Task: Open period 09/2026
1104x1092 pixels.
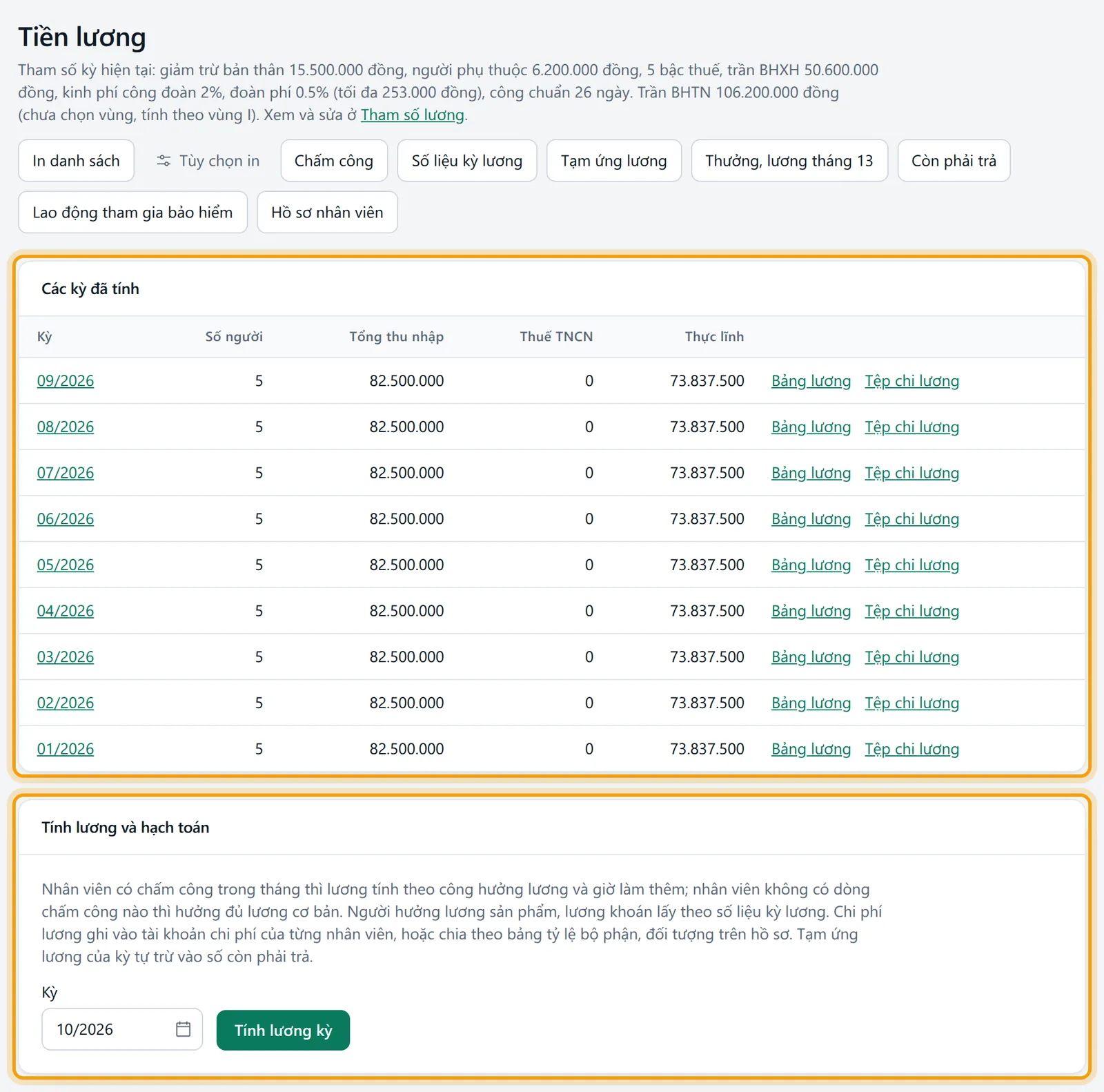Action: pos(66,380)
